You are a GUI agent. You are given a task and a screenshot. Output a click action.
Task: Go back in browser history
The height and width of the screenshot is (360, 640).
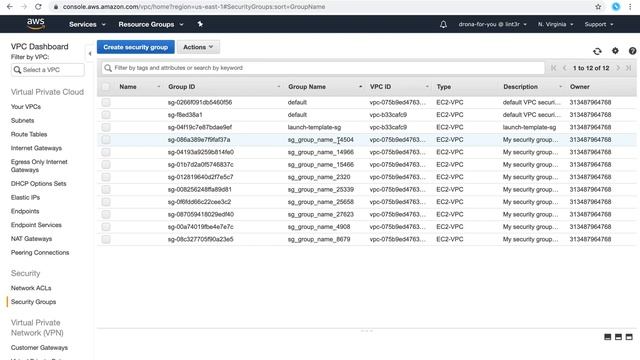click(x=10, y=7)
